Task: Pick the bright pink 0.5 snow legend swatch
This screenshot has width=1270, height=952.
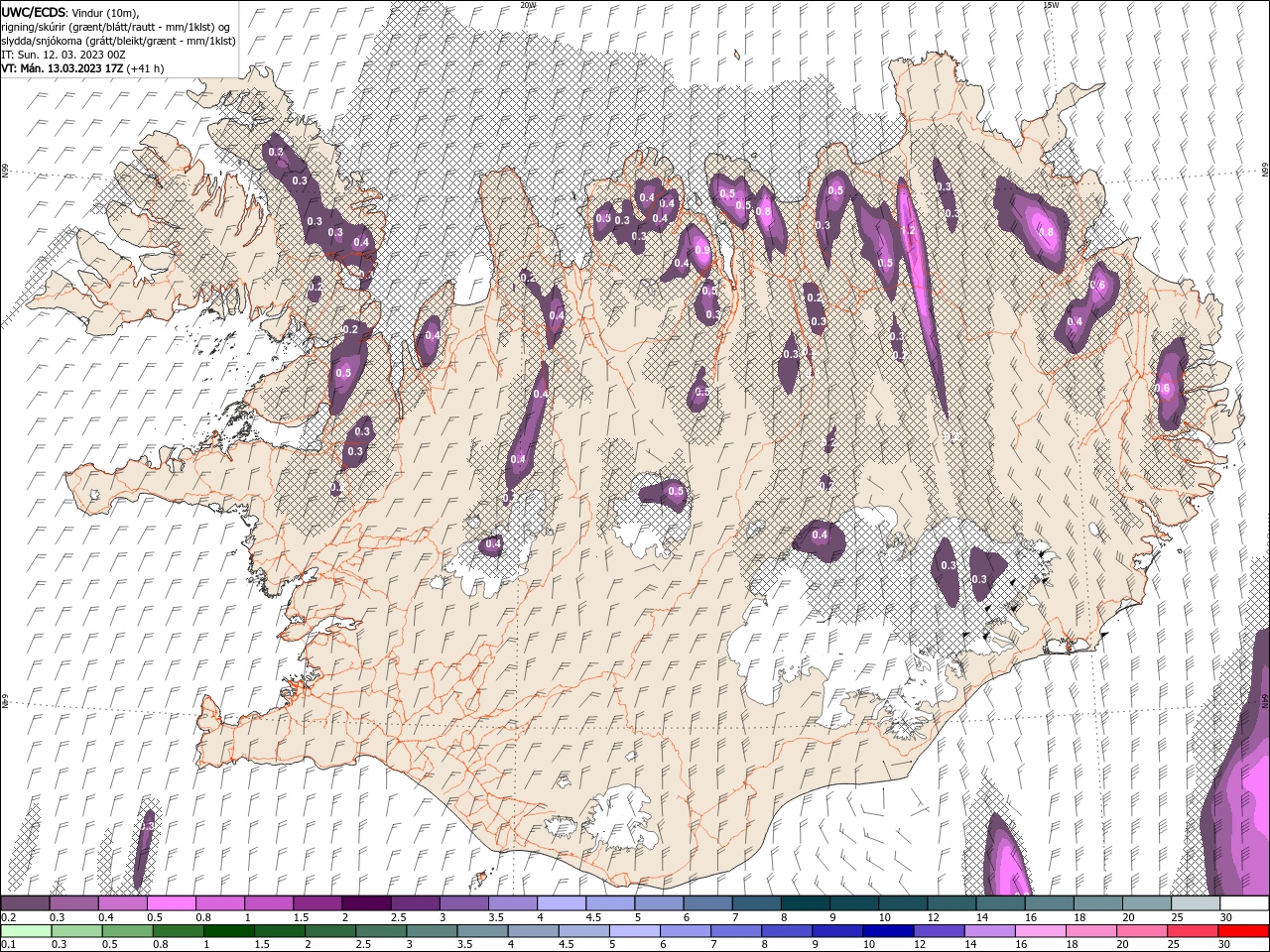Action: click(171, 903)
